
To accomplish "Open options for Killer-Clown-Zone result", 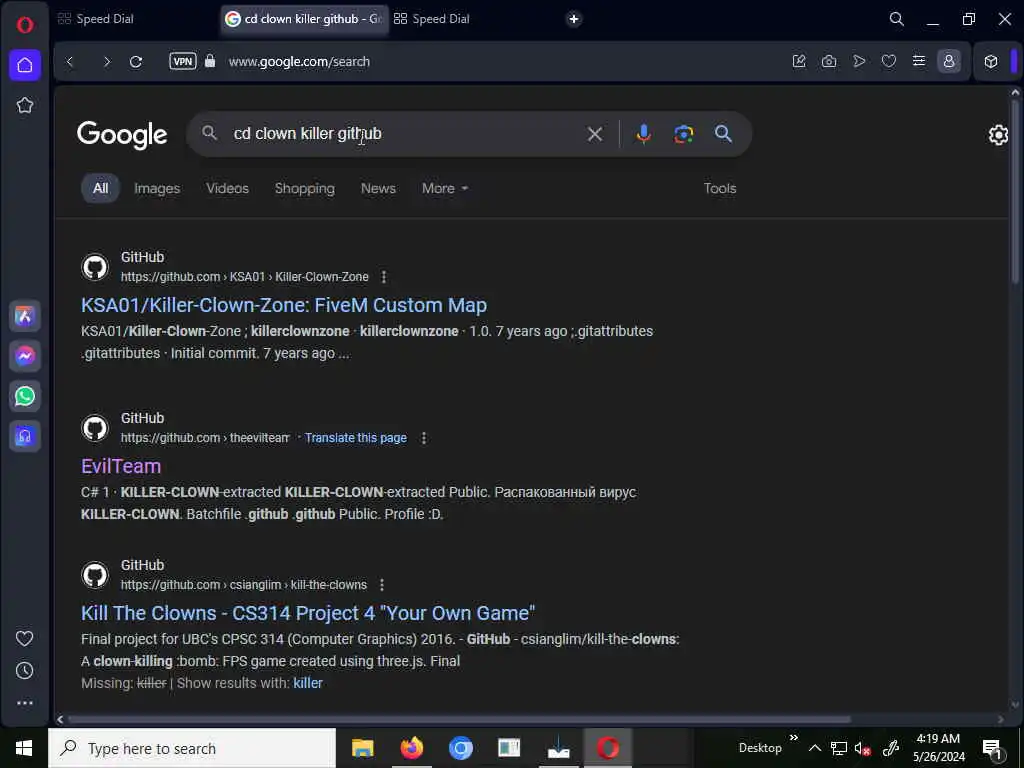I will [384, 277].
